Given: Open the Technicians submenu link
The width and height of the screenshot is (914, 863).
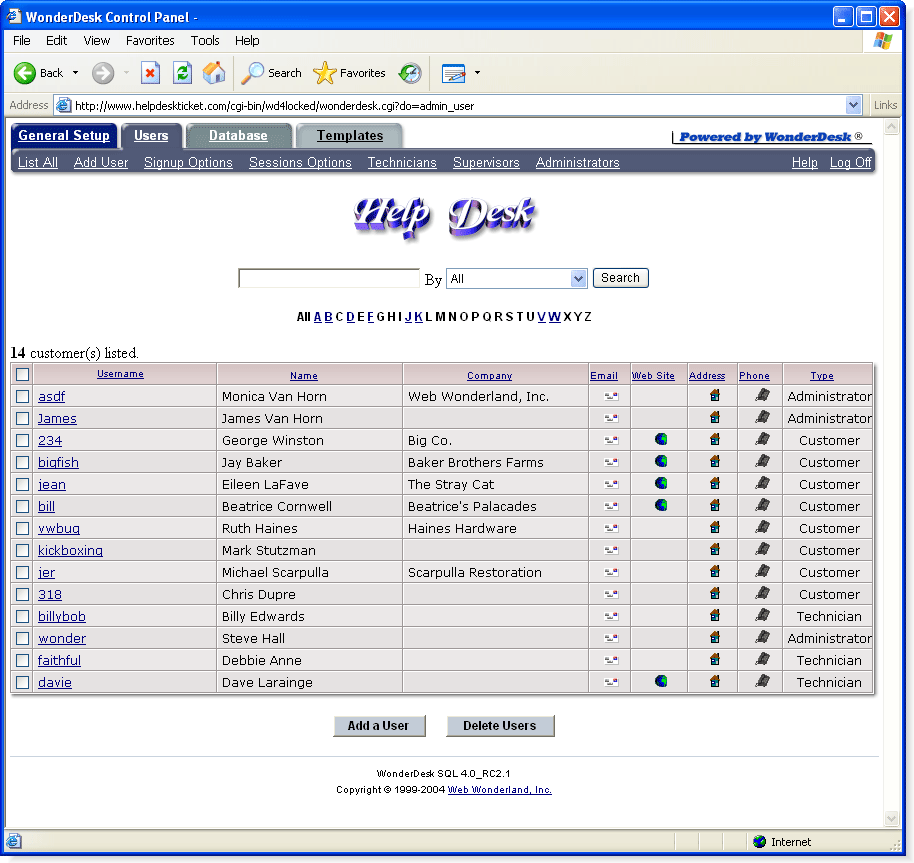Looking at the screenshot, I should [402, 163].
